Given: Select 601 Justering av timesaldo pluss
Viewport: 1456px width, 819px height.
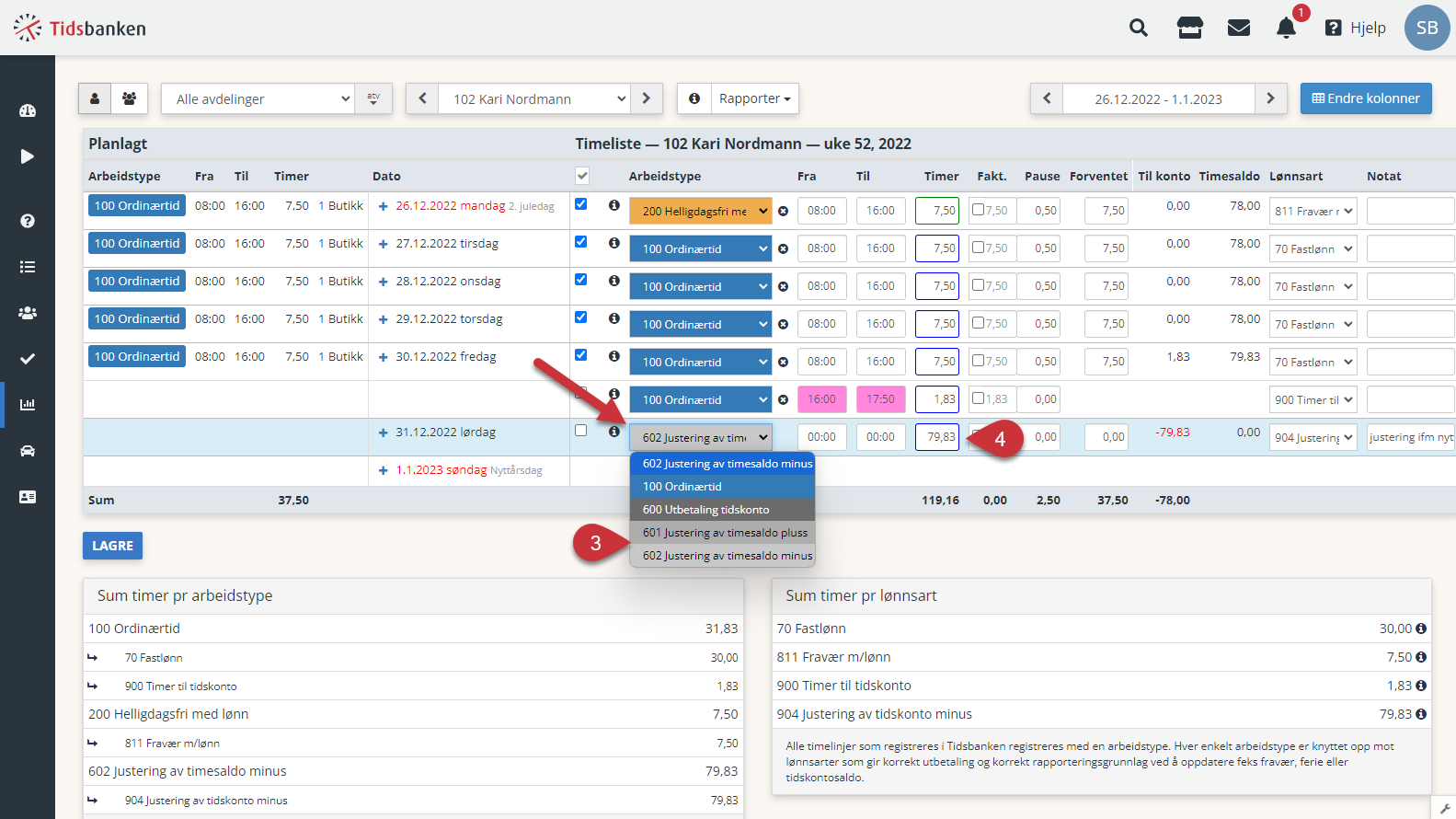Looking at the screenshot, I should [x=723, y=533].
